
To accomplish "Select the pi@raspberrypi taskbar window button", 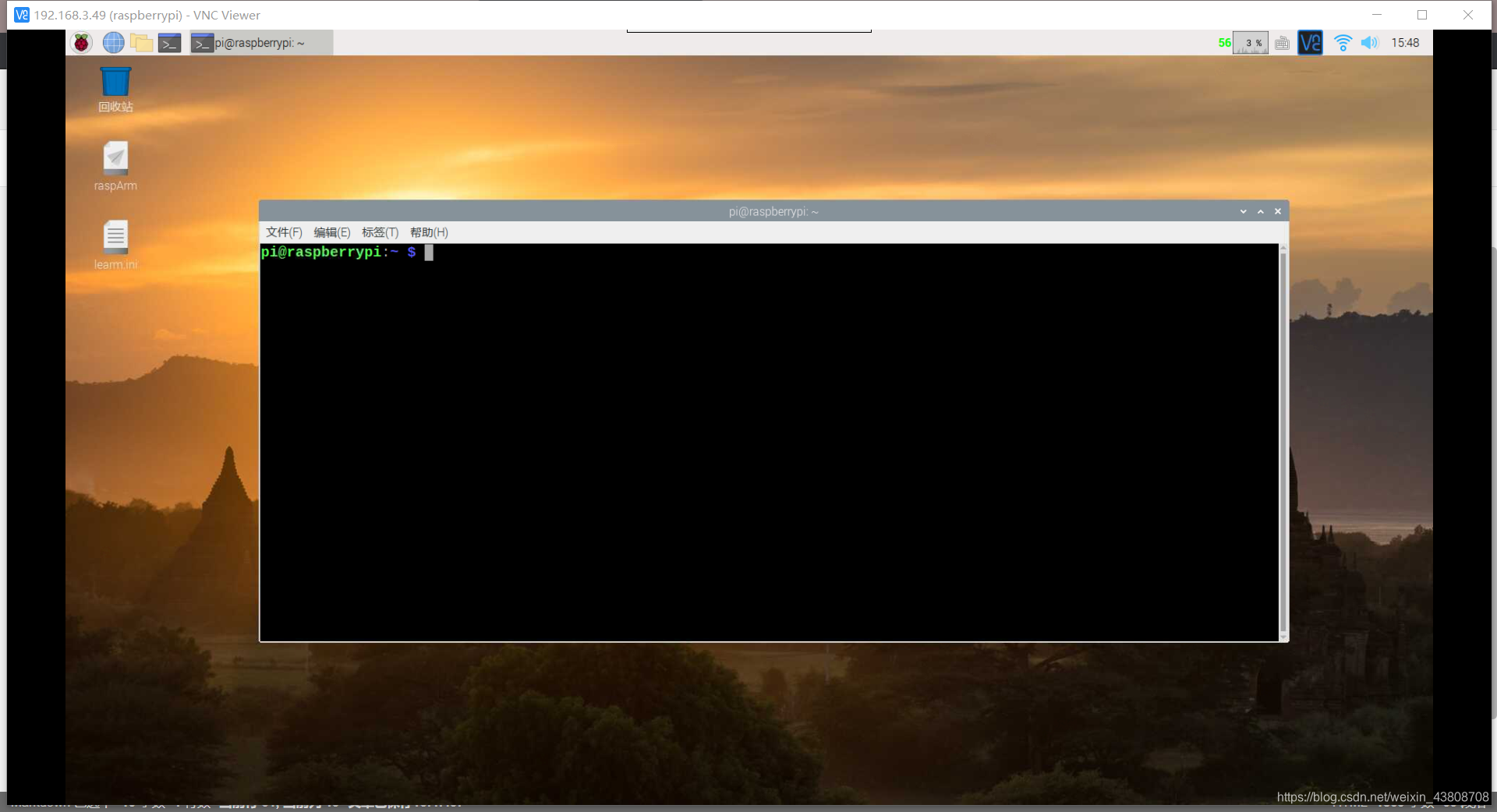I will pyautogui.click(x=261, y=43).
